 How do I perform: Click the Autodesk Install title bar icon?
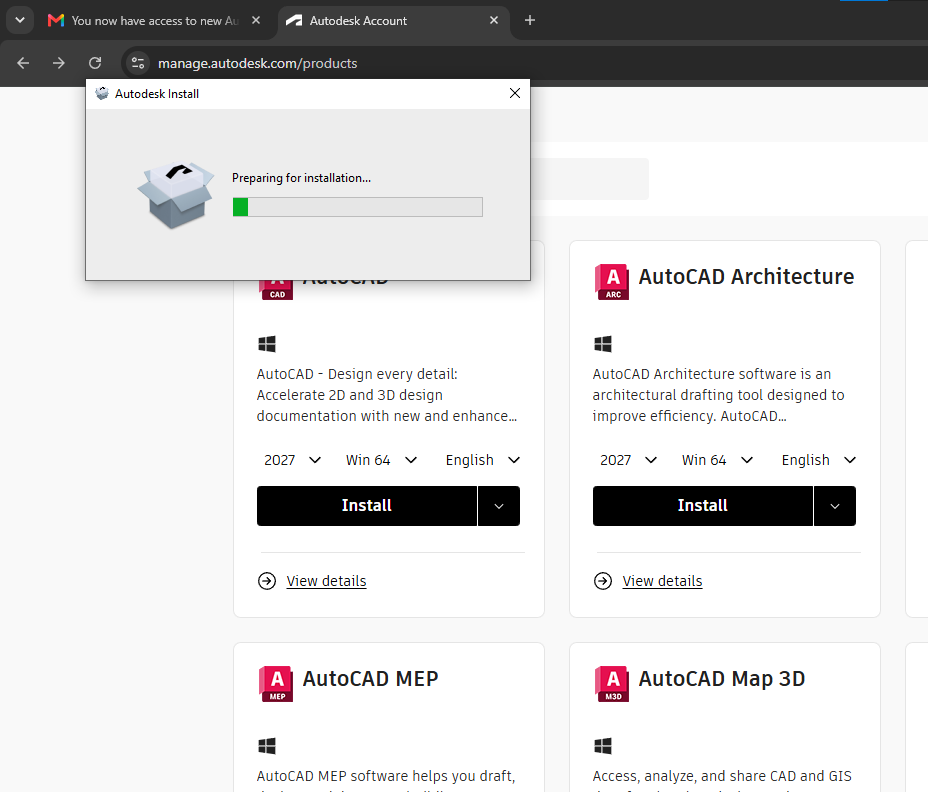click(102, 94)
